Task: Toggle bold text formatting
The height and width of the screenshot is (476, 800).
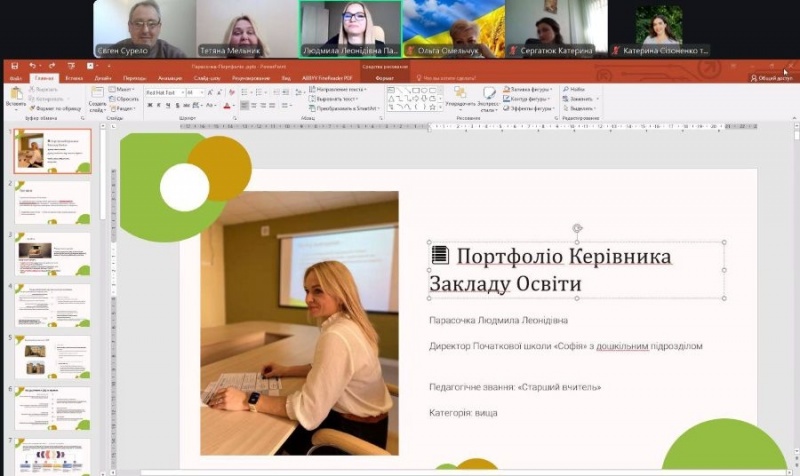Action: click(149, 106)
